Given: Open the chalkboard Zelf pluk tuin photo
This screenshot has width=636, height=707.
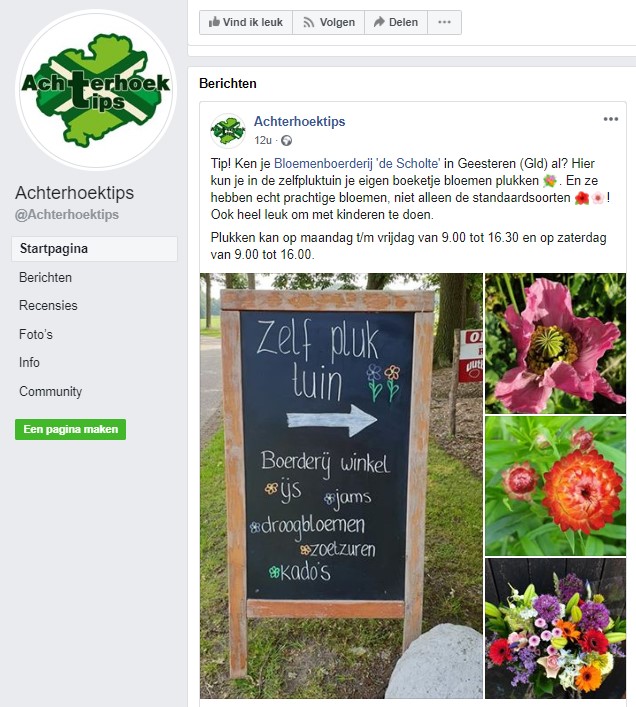Looking at the screenshot, I should coord(341,486).
